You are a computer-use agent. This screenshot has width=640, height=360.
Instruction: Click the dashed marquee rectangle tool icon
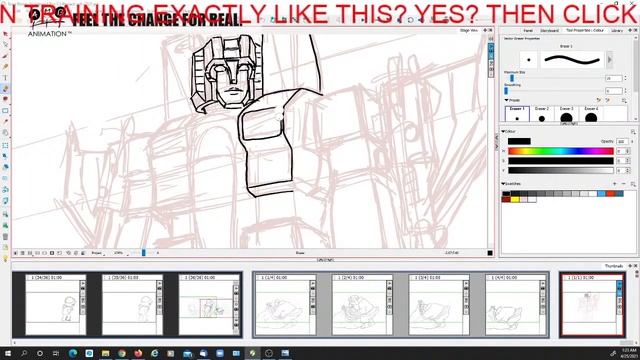point(5,145)
